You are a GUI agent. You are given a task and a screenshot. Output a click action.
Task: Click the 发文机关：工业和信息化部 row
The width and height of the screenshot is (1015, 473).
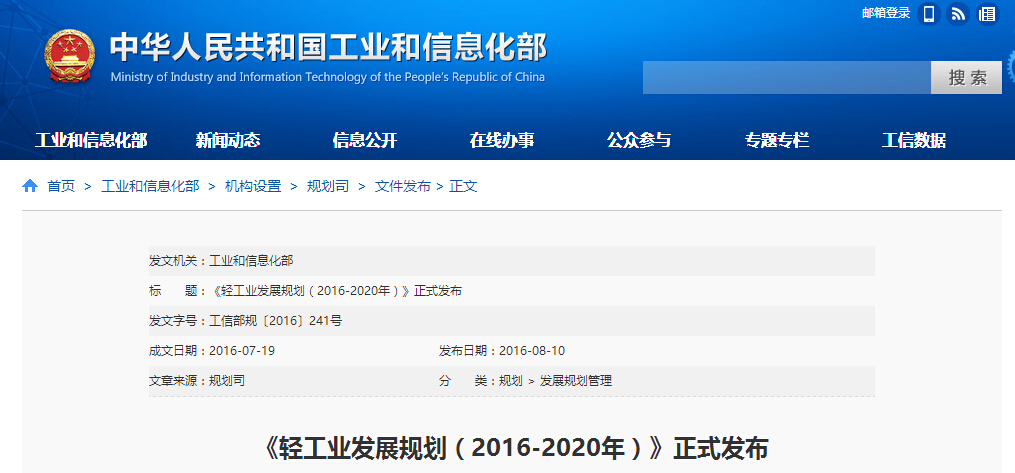pyautogui.click(x=511, y=261)
